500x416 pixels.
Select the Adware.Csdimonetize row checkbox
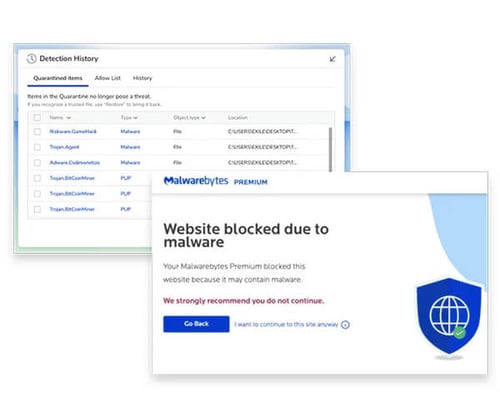(x=37, y=163)
